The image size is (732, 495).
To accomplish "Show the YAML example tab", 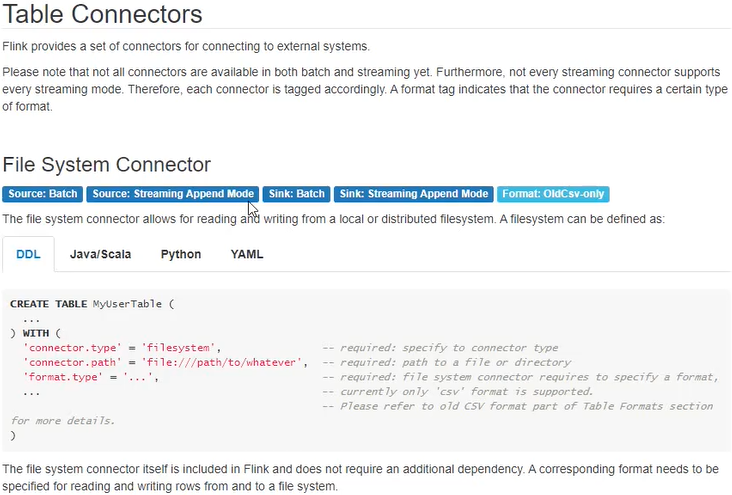I will coord(246,254).
